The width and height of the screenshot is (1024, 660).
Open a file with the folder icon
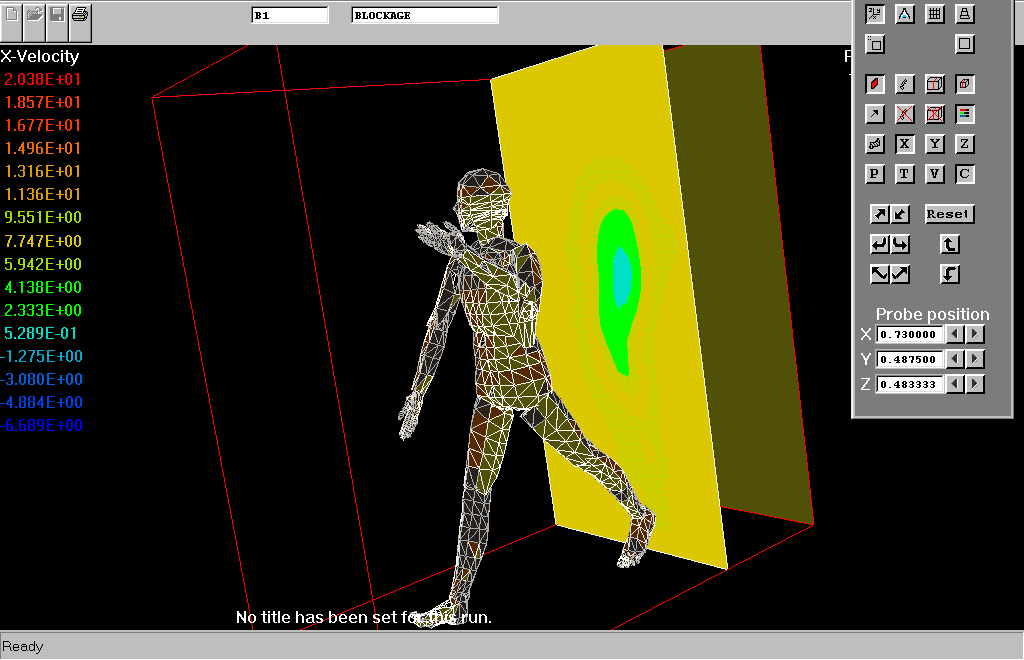click(x=35, y=15)
